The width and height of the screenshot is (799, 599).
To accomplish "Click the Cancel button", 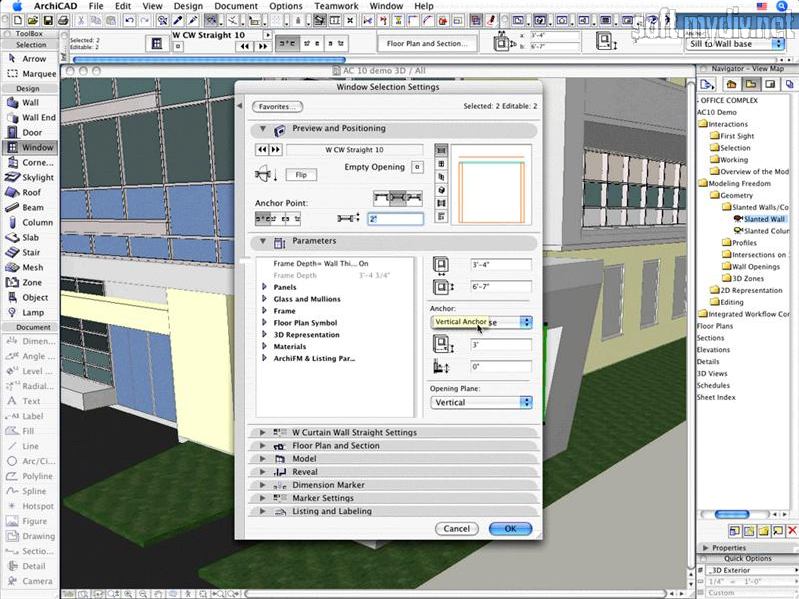I will tap(457, 529).
